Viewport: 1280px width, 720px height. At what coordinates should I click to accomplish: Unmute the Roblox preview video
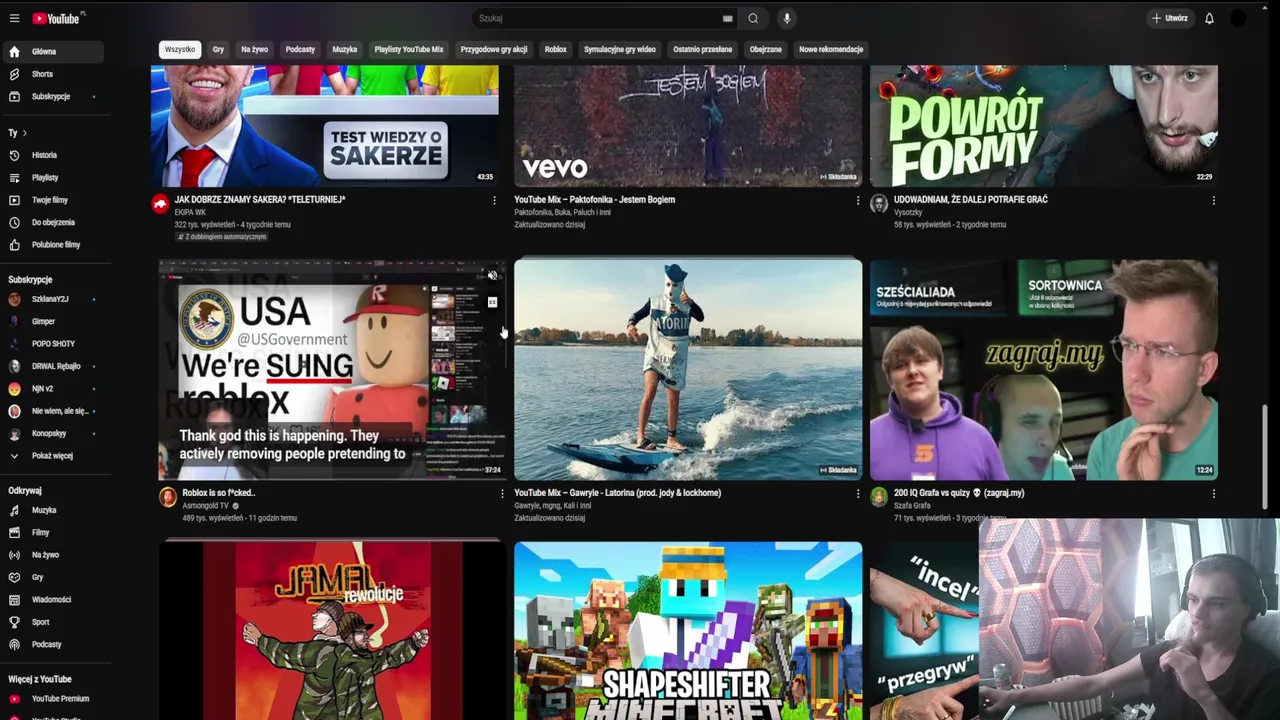point(492,276)
